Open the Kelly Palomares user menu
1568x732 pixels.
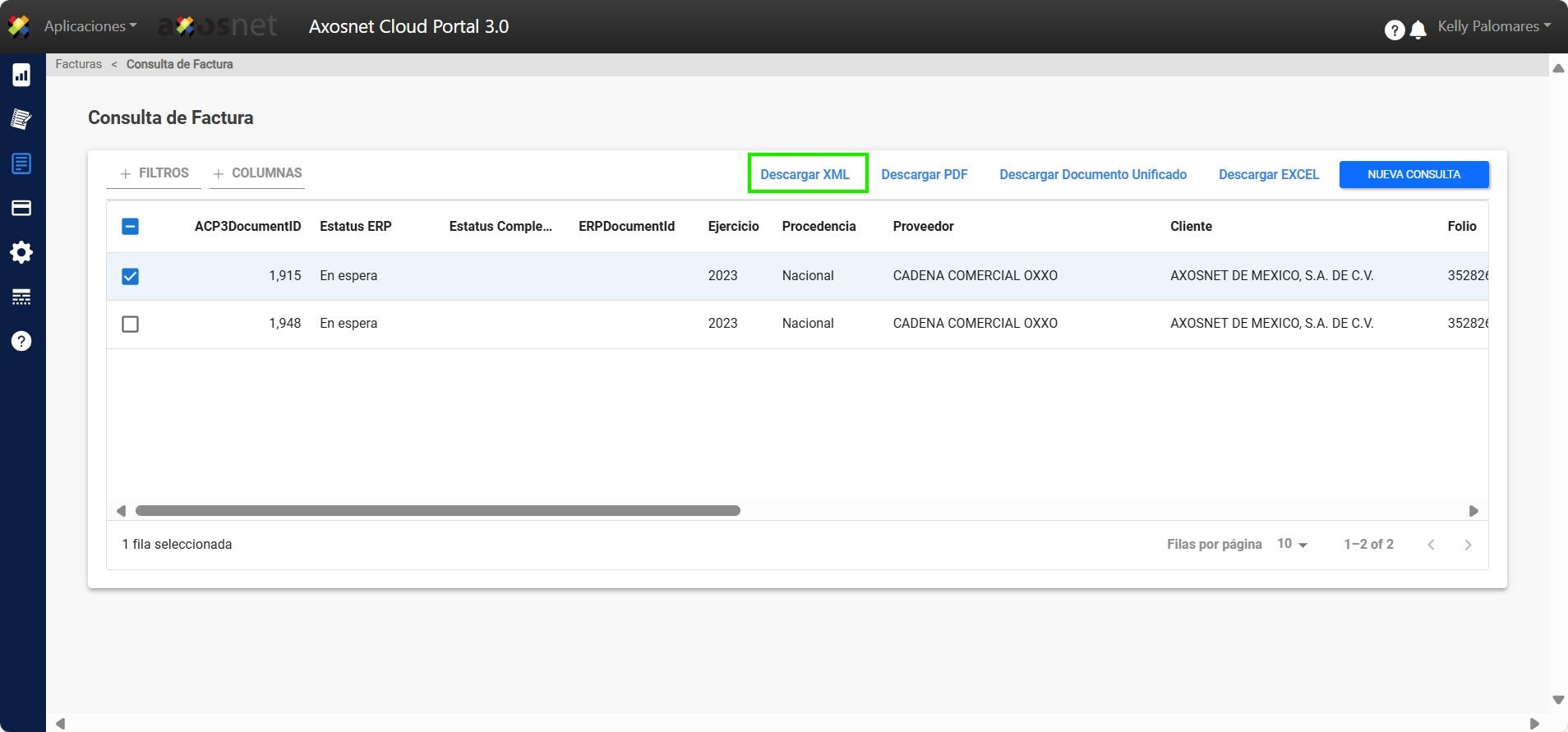[1493, 26]
